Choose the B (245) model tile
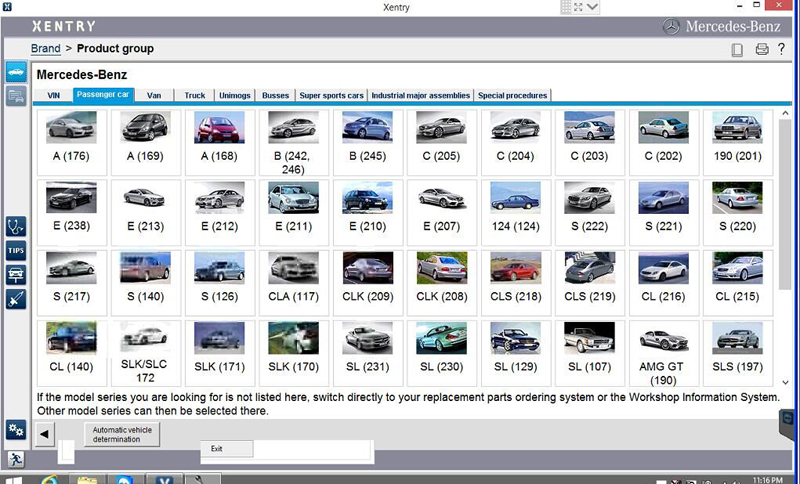The image size is (800, 484). [367, 142]
